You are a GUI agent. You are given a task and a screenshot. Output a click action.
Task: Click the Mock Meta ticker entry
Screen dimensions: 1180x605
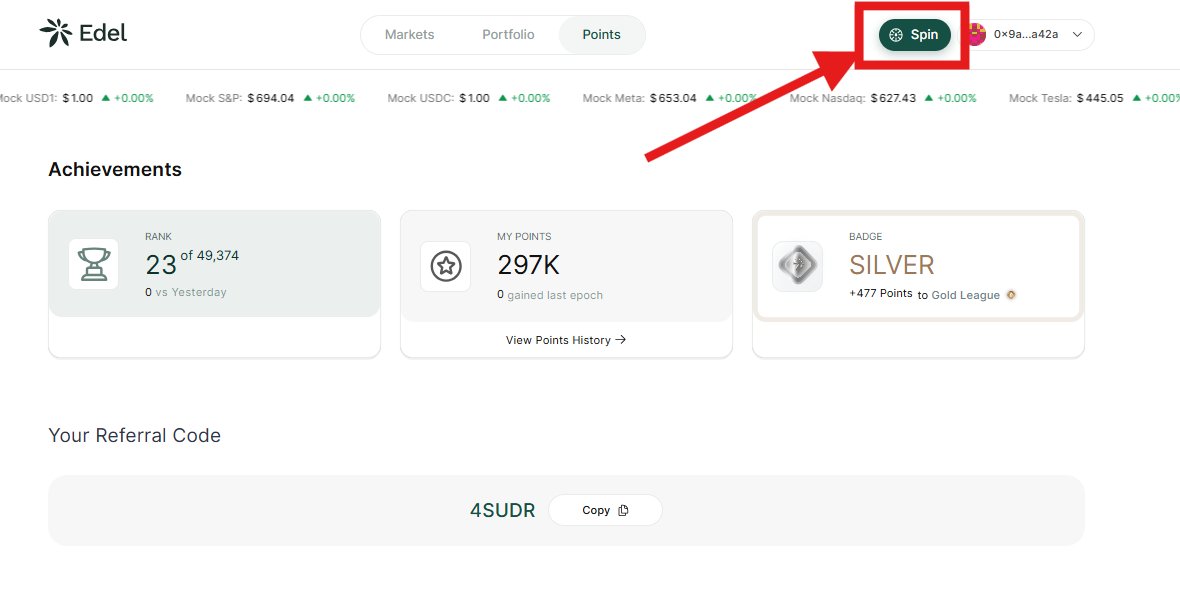(x=670, y=98)
